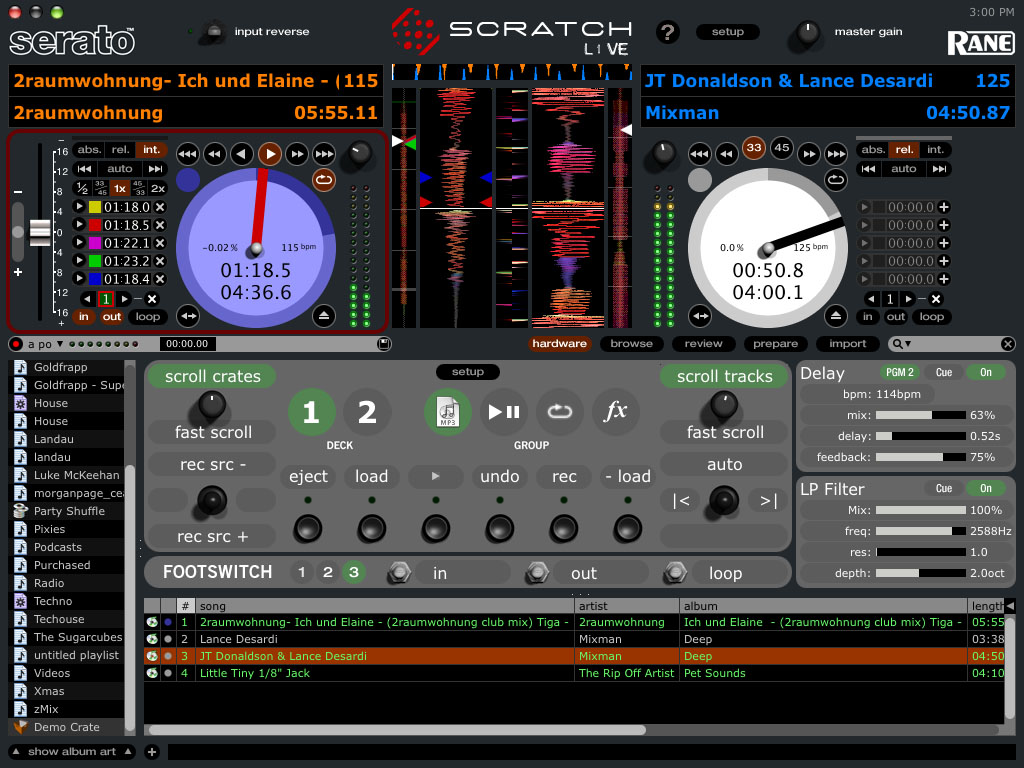Click the setup button at the top
The height and width of the screenshot is (768, 1024).
727,32
